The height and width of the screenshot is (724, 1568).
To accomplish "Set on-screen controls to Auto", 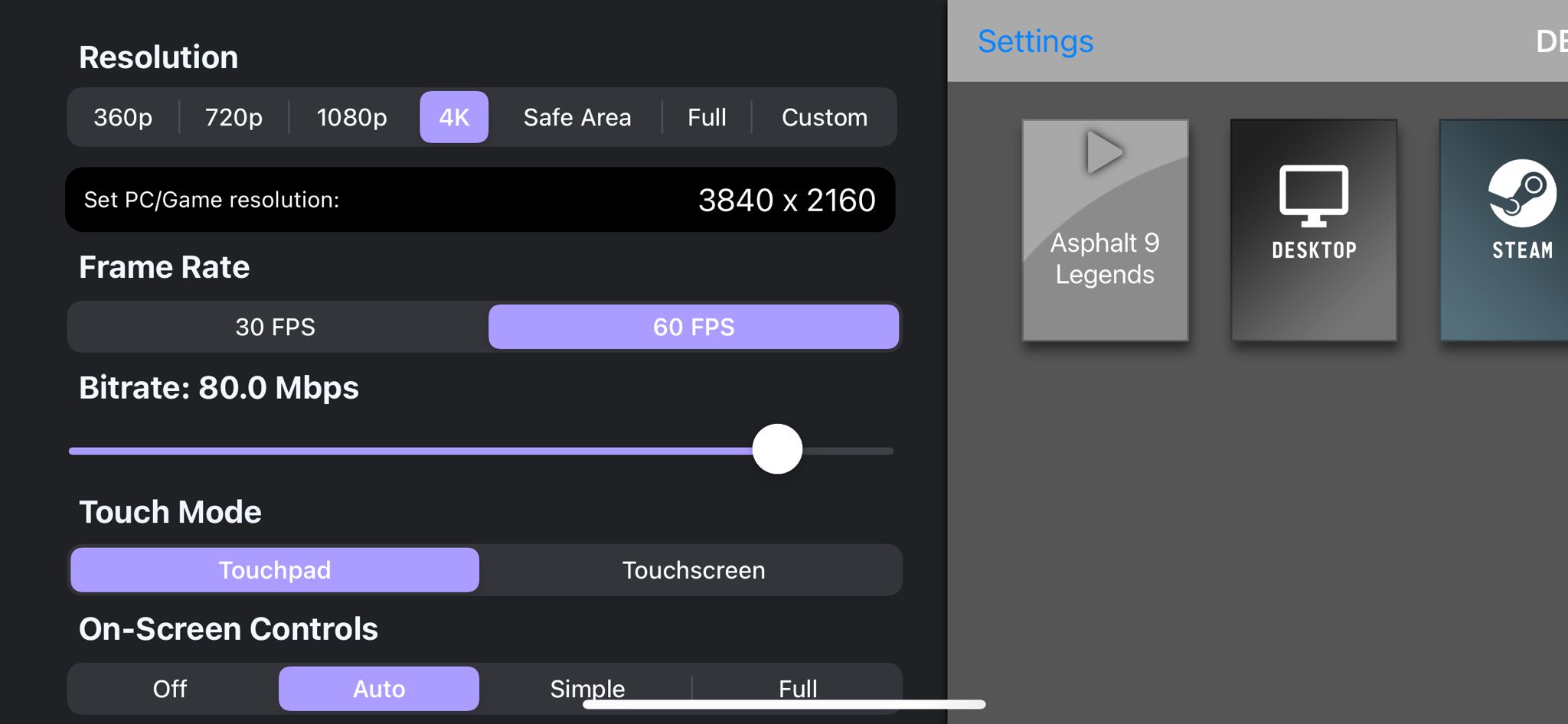I will [379, 687].
